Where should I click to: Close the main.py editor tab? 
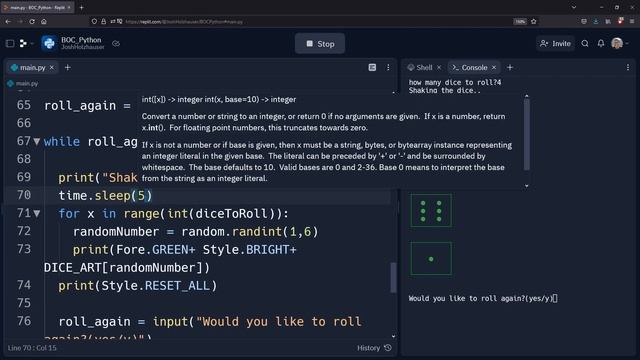point(52,67)
